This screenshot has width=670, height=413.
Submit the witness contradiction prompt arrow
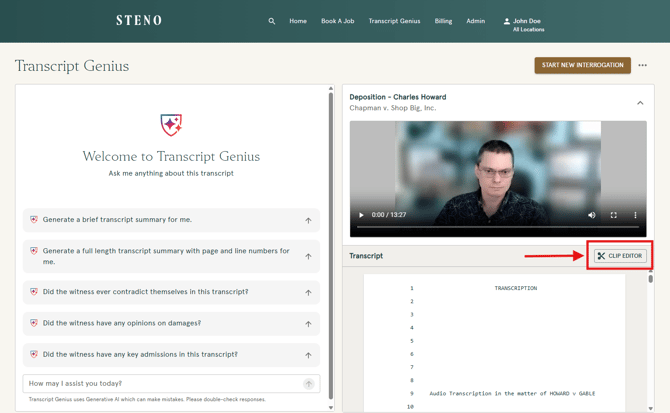click(308, 293)
